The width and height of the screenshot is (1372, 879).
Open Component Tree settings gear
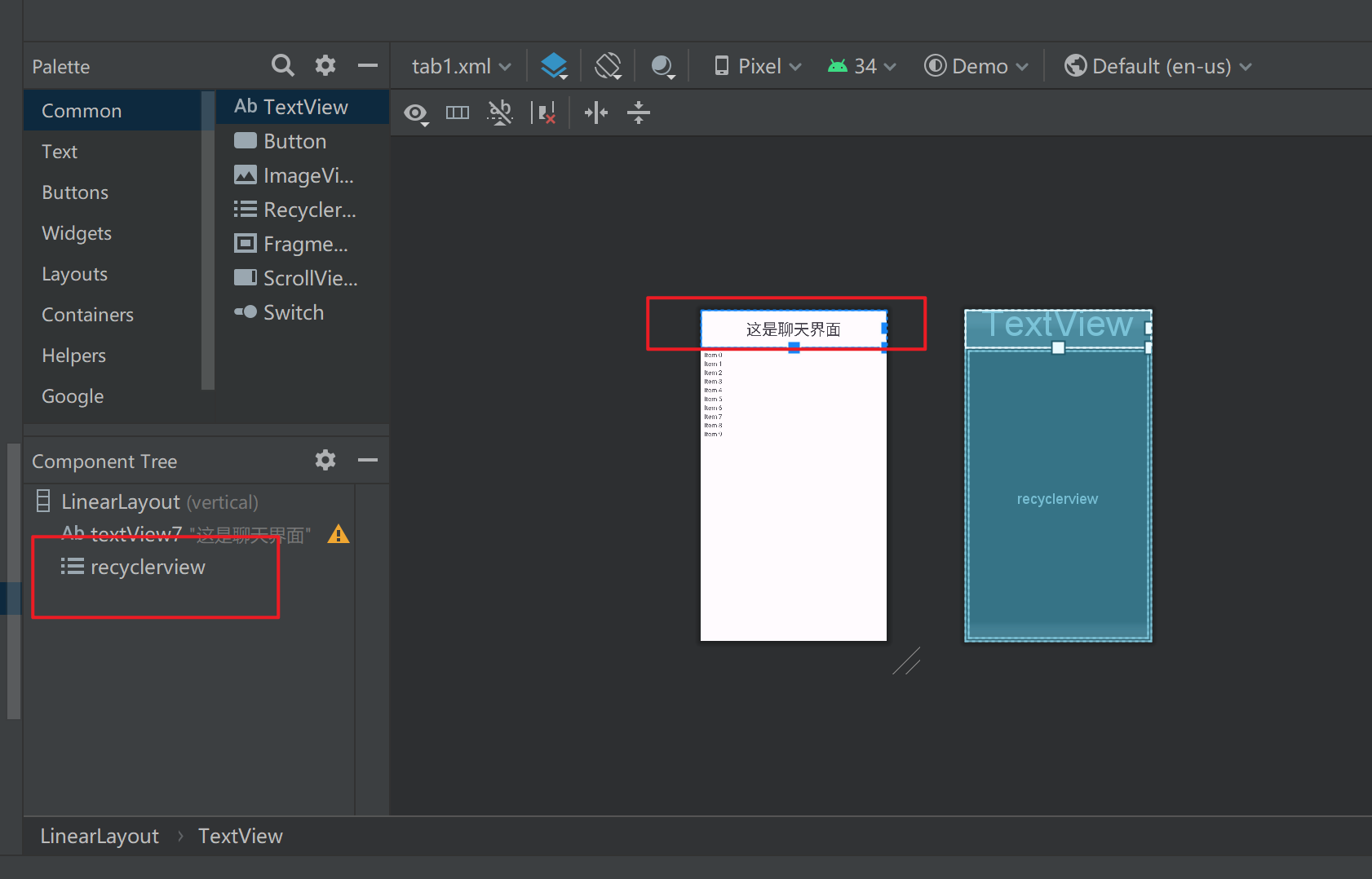click(325, 460)
